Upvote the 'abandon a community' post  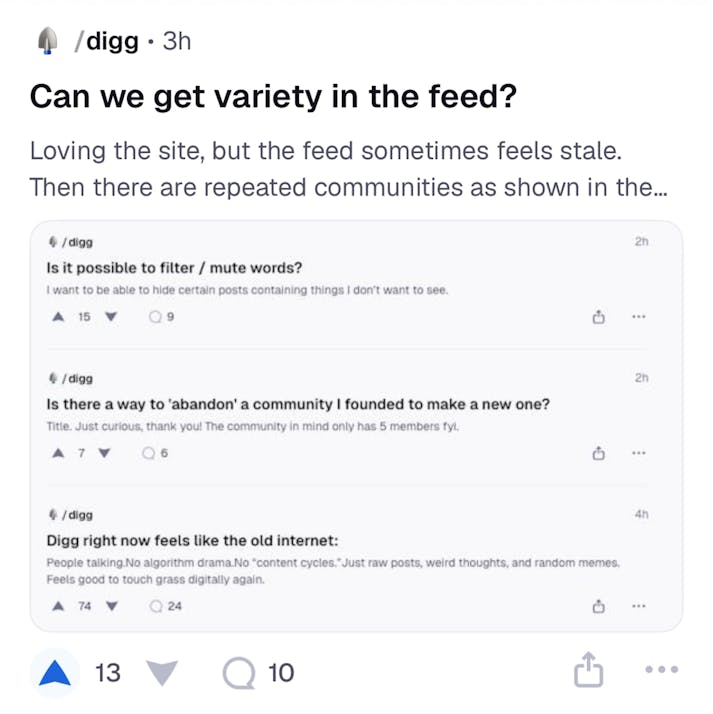click(58, 453)
